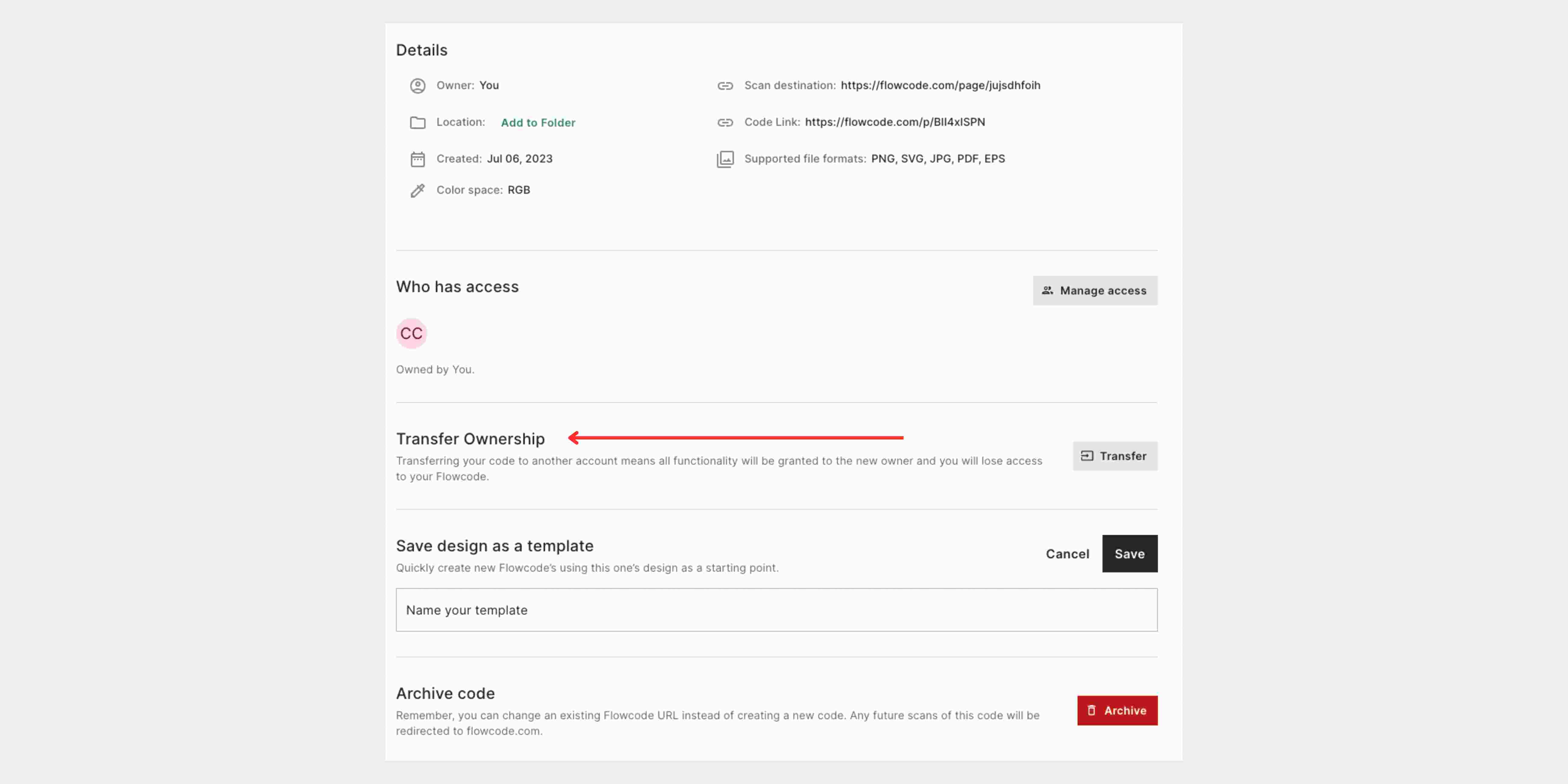Save the design as a template
1568x784 pixels.
(x=1130, y=553)
